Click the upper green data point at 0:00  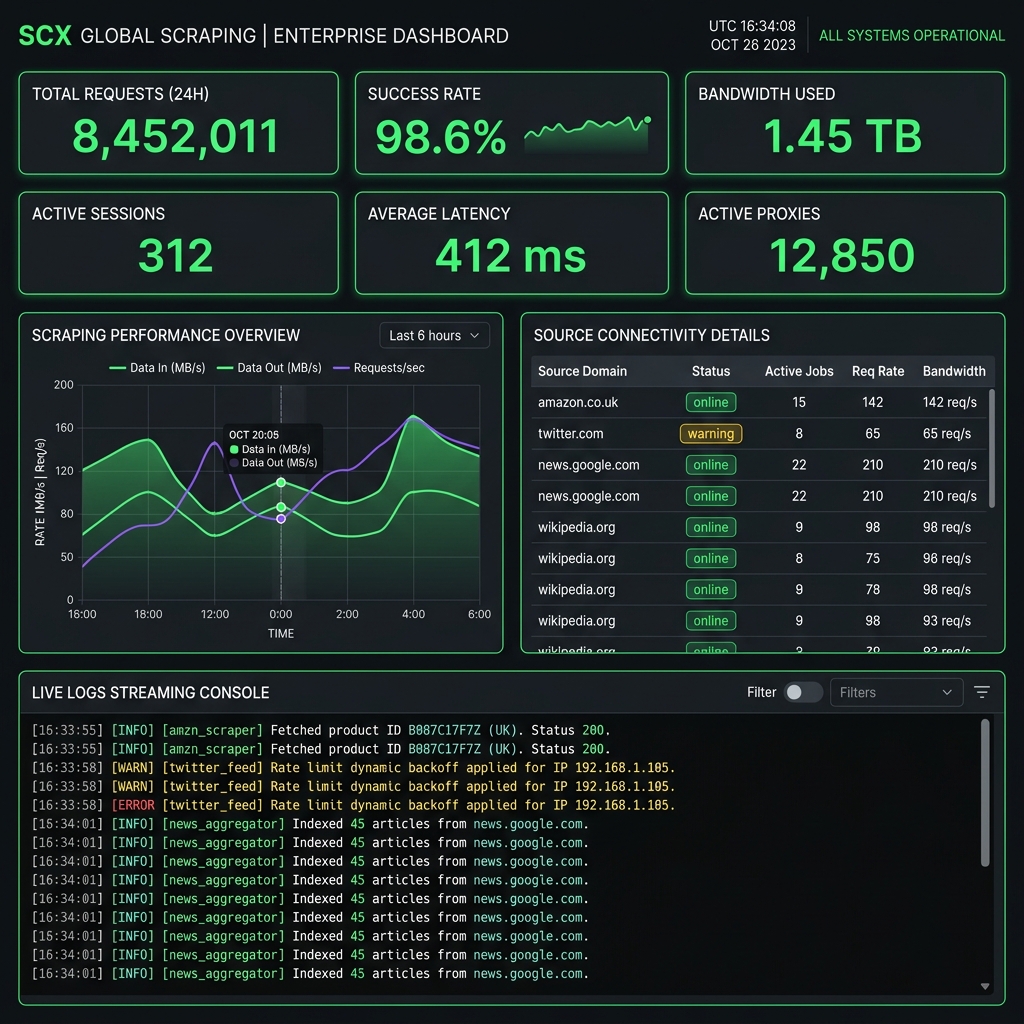(281, 483)
